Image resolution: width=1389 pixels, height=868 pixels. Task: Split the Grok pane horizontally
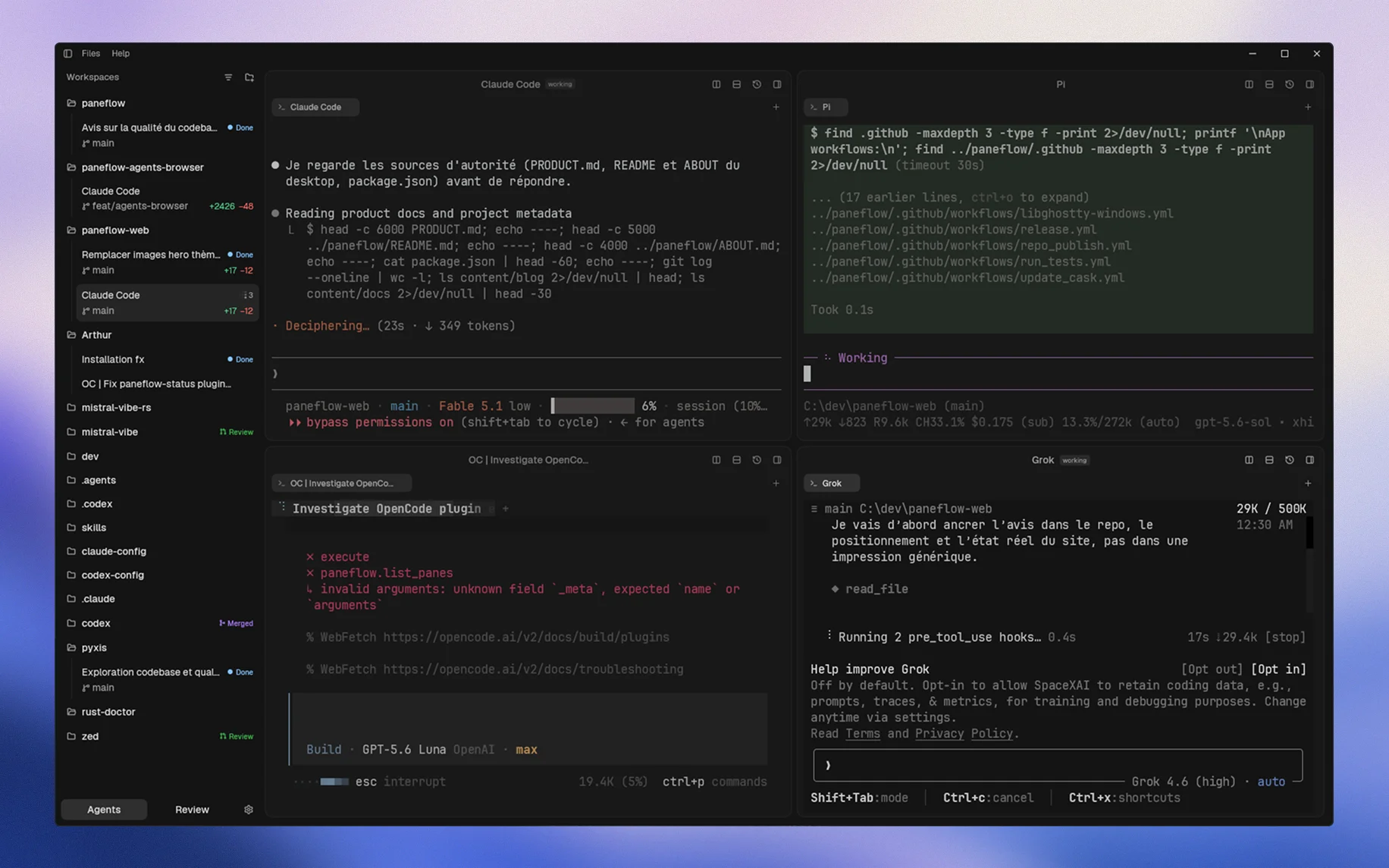[1269, 460]
